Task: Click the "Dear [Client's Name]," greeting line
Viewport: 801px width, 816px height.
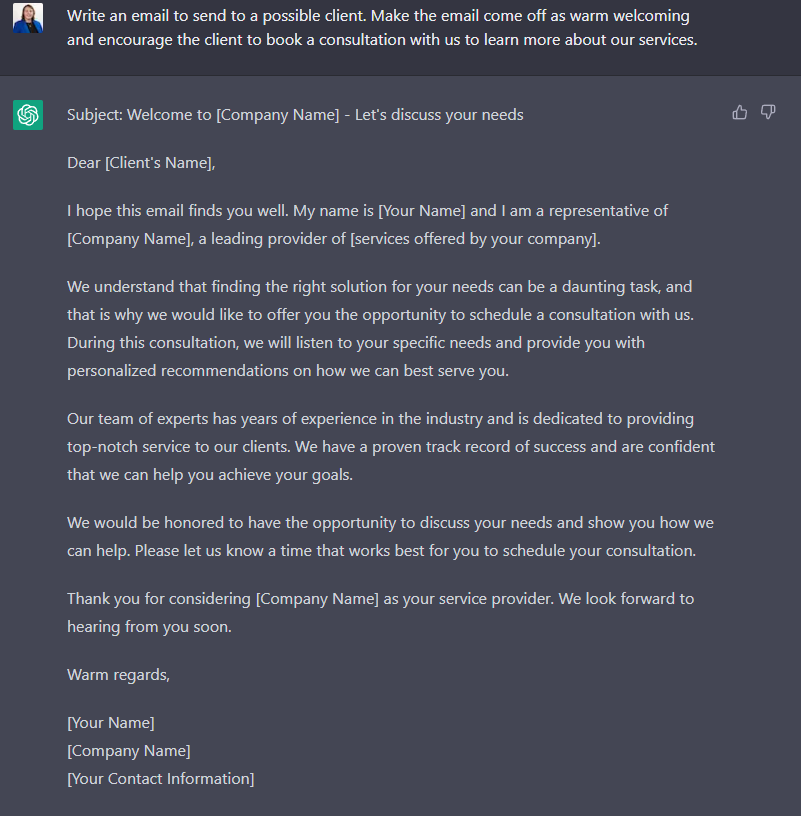Action: coord(141,163)
